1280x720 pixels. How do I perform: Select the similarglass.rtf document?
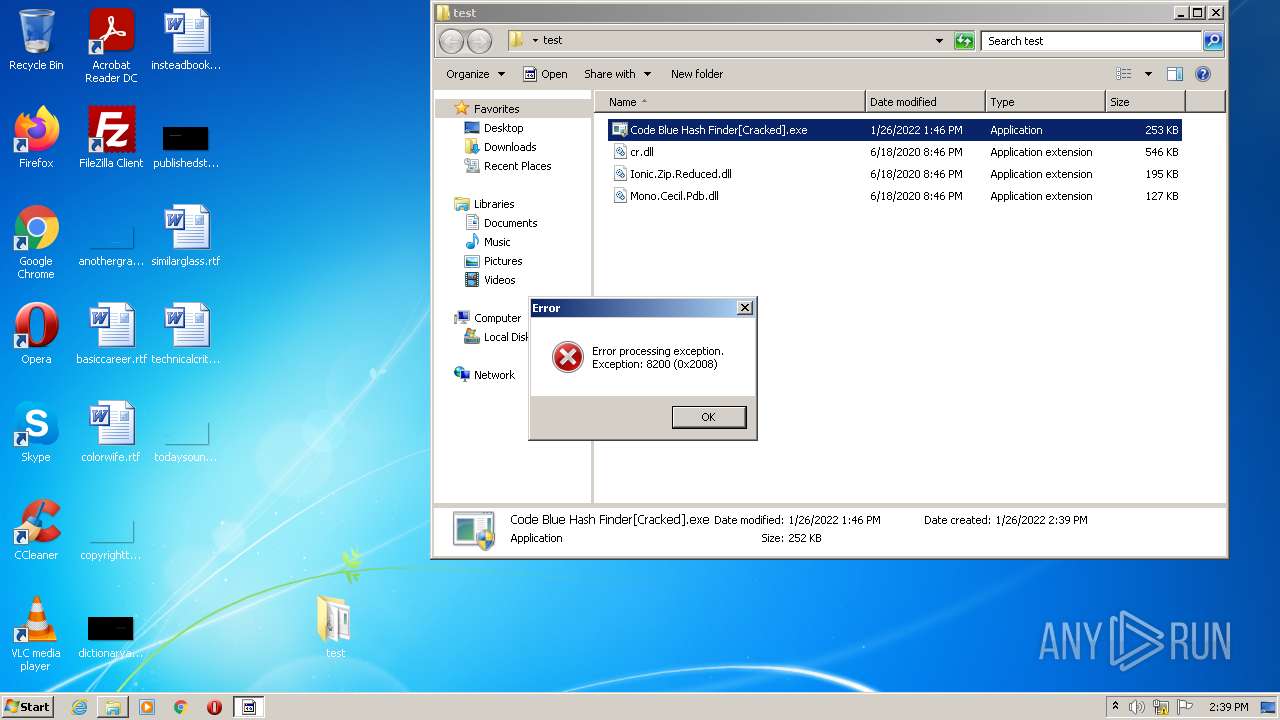point(186,237)
